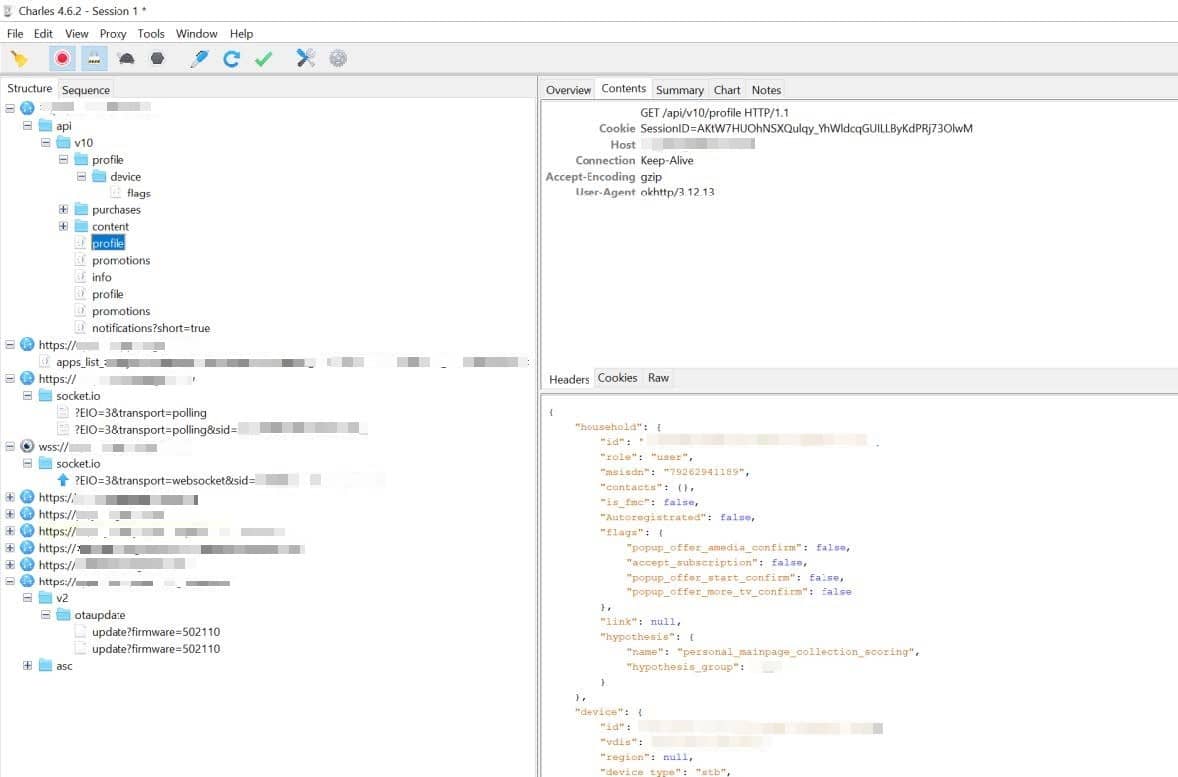Open the Proxy menu
Screen dimensions: 1178x777
coord(113,34)
